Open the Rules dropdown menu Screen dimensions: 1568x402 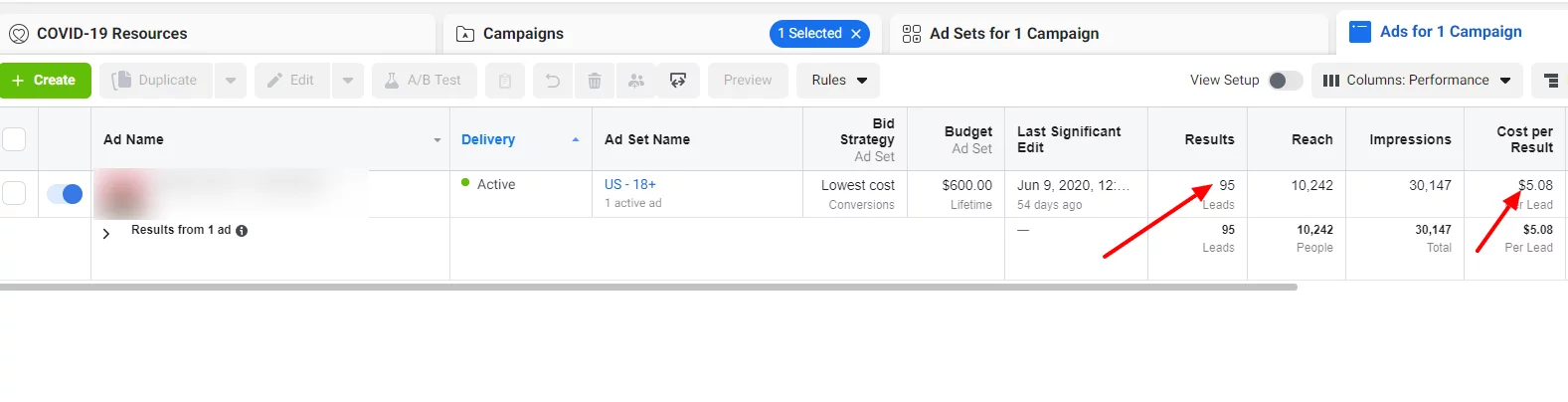point(838,81)
